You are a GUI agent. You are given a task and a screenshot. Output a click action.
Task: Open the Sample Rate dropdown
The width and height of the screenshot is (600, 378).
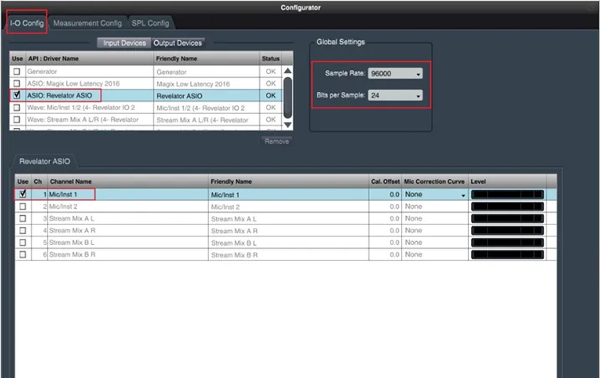(395, 73)
